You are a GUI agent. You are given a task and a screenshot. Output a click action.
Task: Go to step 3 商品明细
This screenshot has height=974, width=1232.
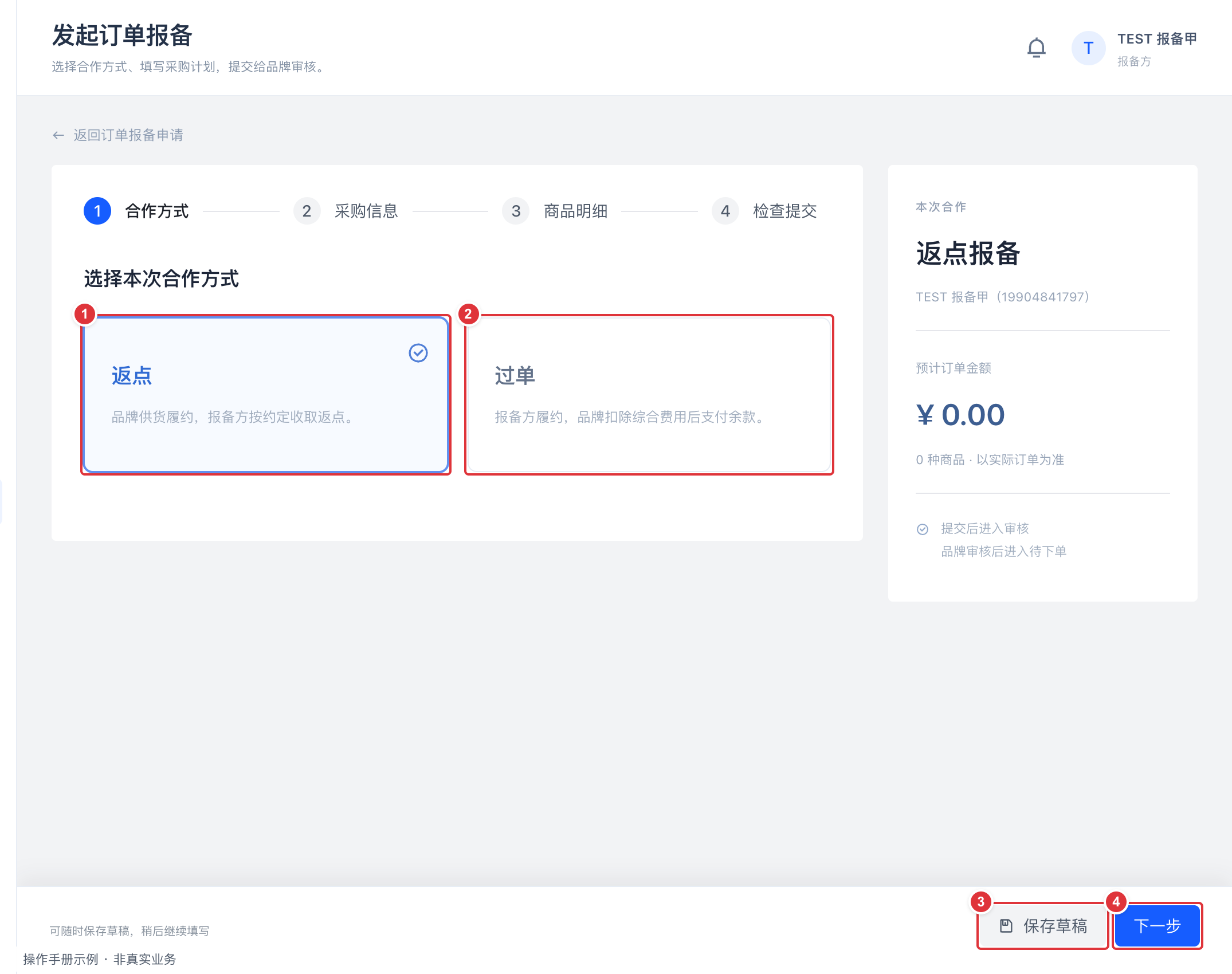(x=555, y=211)
